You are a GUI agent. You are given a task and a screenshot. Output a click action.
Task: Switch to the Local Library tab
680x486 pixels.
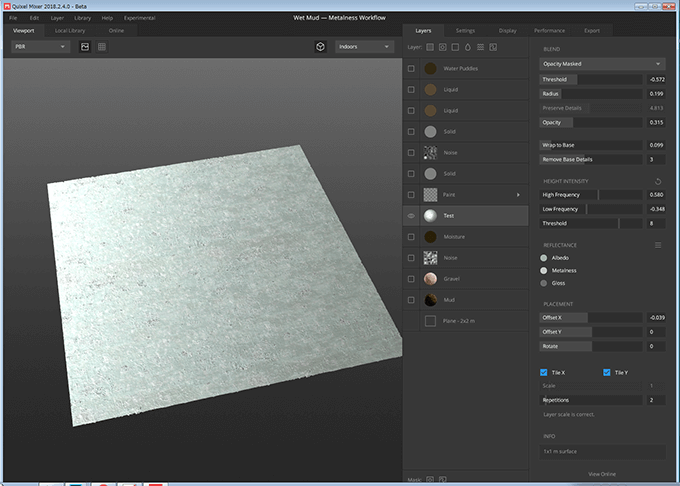coord(70,31)
